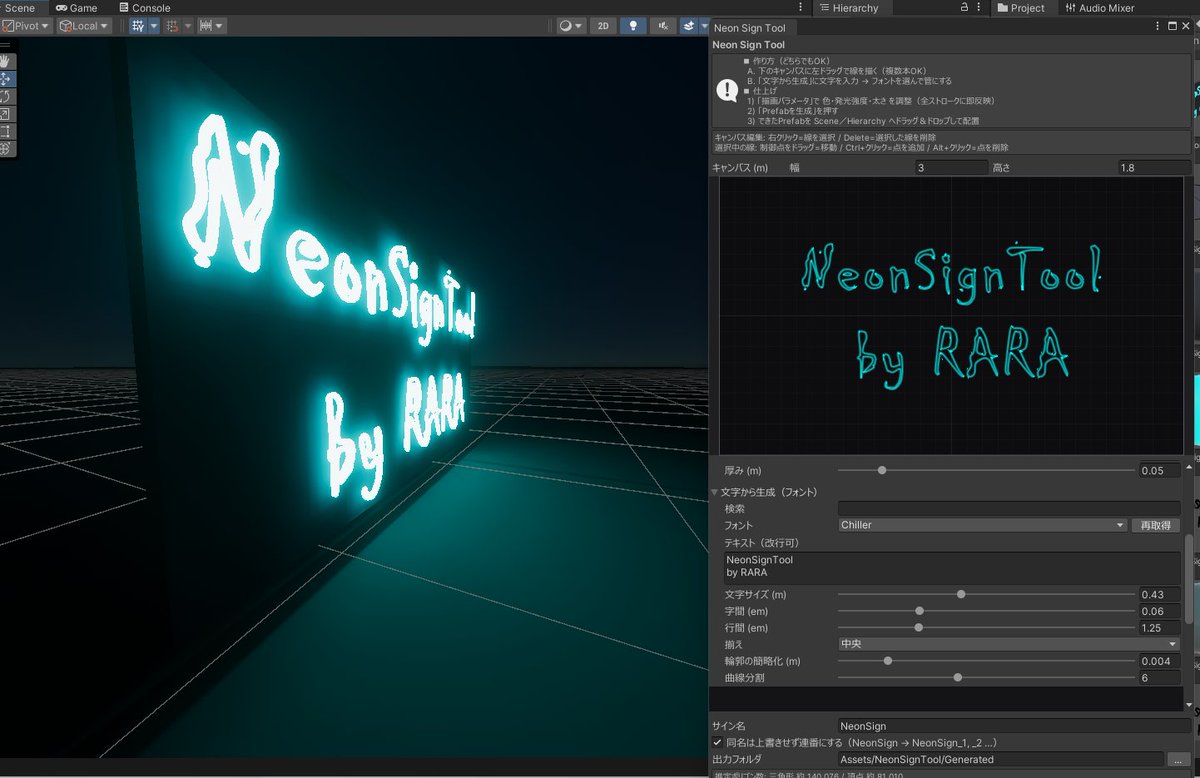Toggle the Hierarchy panel lock icon
1200x778 pixels.
pyautogui.click(x=964, y=8)
